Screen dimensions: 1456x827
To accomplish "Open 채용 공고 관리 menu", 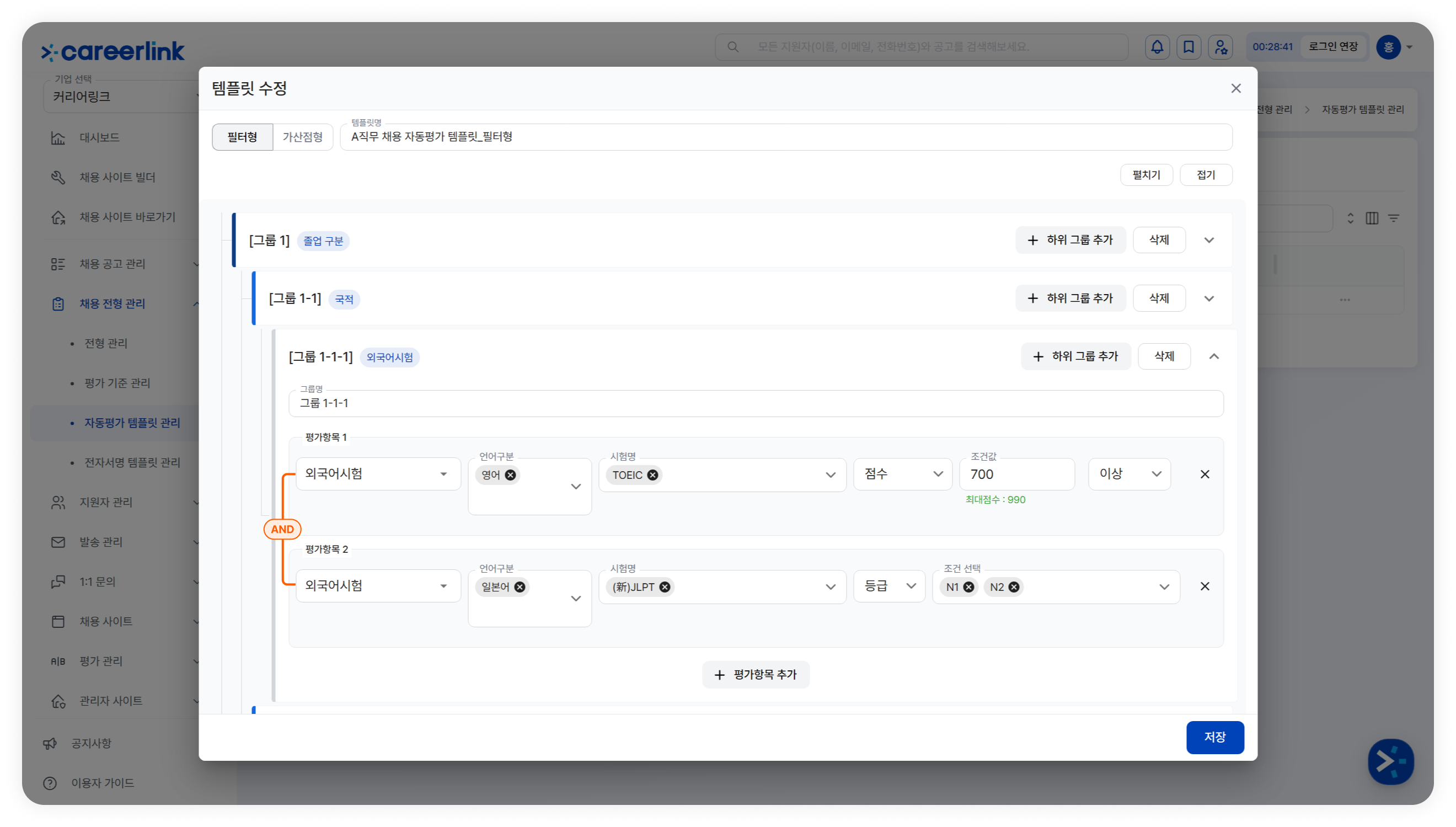I will tap(113, 264).
